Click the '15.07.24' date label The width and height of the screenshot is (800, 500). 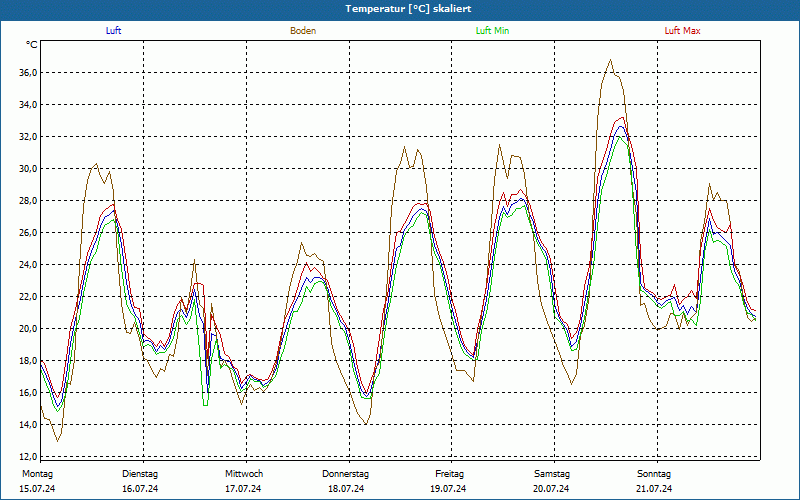point(37,489)
